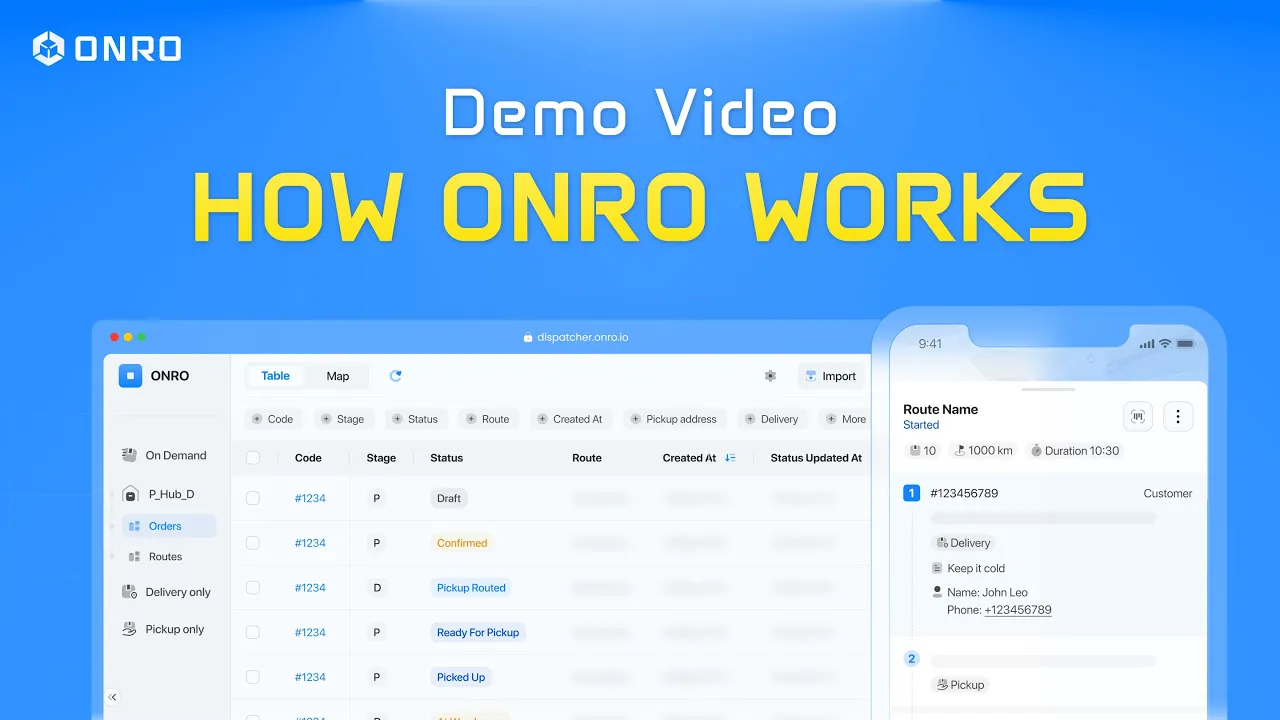Image resolution: width=1280 pixels, height=720 pixels.
Task: Open order #1234 in Picked Up row
Action: pyautogui.click(x=310, y=677)
